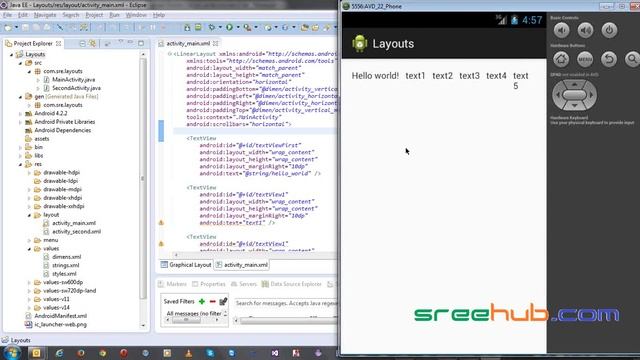Expand the Android 4.2.2 library
The height and width of the screenshot is (360, 640).
tap(20, 114)
